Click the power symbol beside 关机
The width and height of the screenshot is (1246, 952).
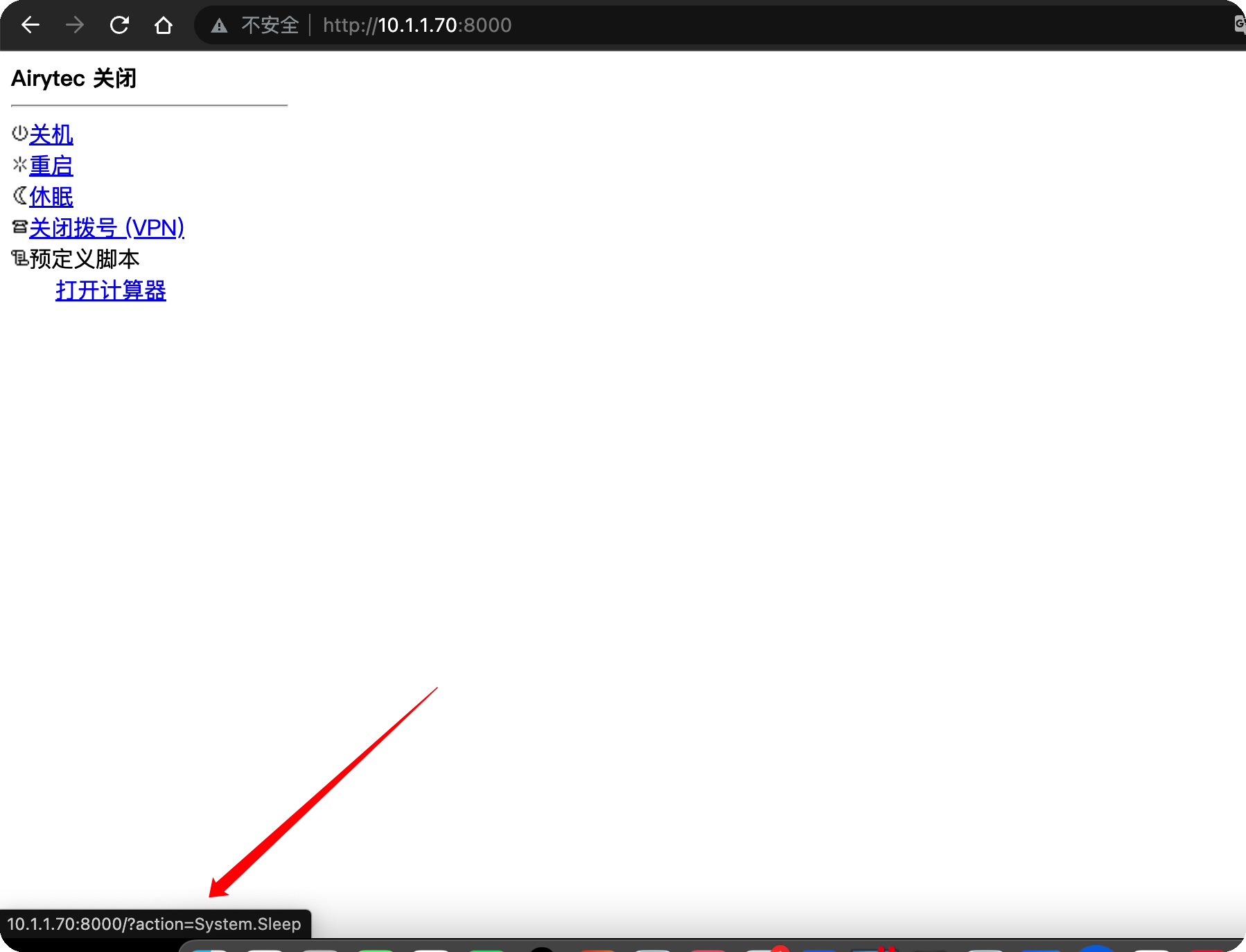(x=19, y=133)
